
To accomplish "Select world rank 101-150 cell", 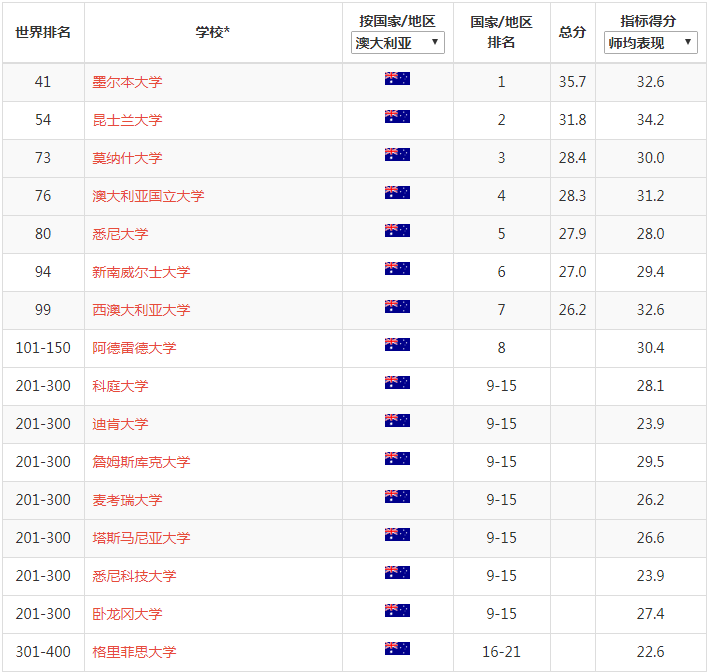I will pyautogui.click(x=43, y=348).
